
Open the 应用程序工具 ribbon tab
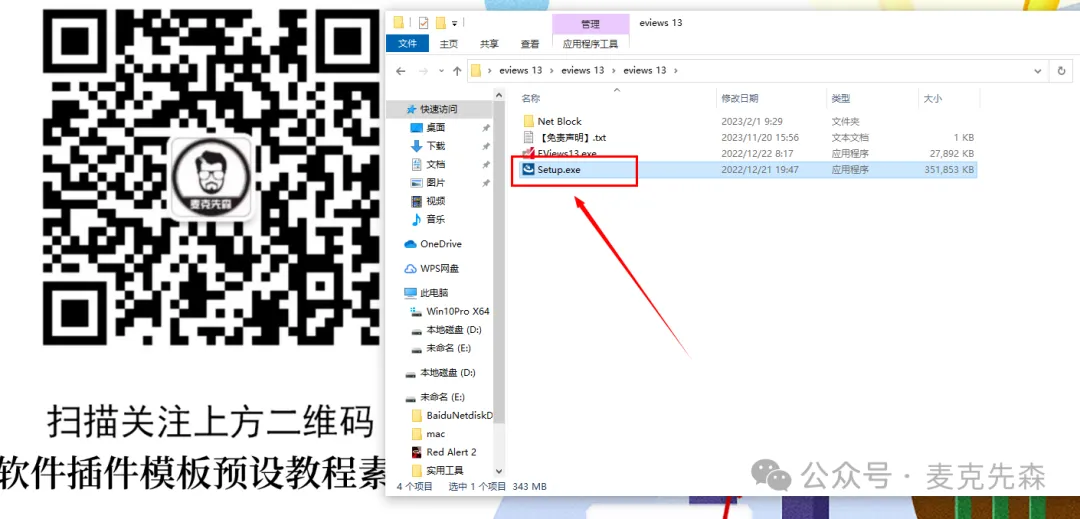tap(590, 44)
